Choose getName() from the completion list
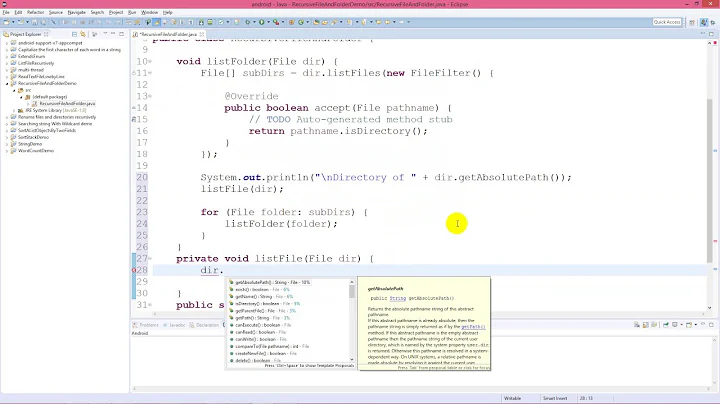Viewport: 720px width, 404px height. (289, 297)
